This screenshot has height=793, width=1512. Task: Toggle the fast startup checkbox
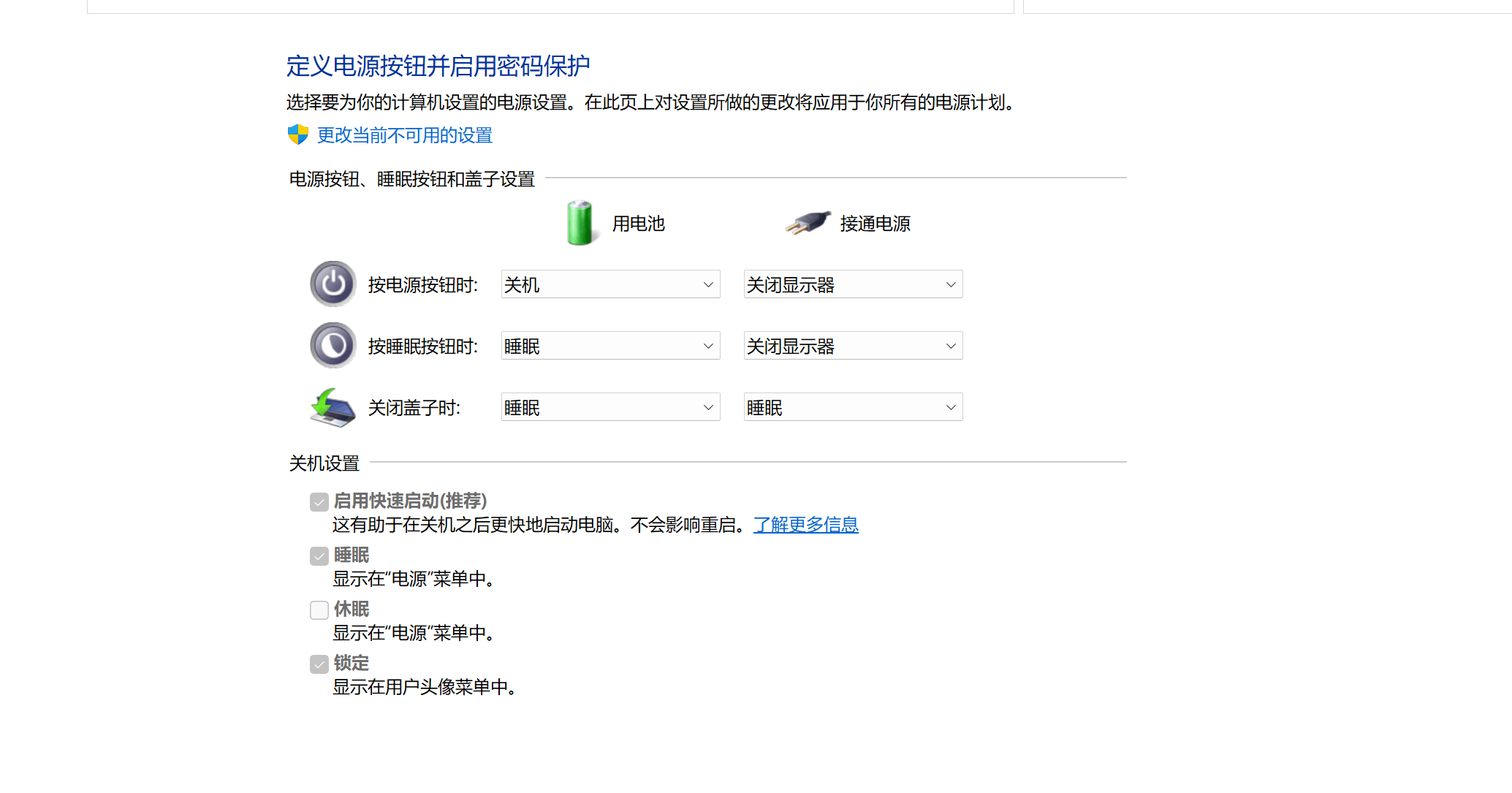point(319,502)
